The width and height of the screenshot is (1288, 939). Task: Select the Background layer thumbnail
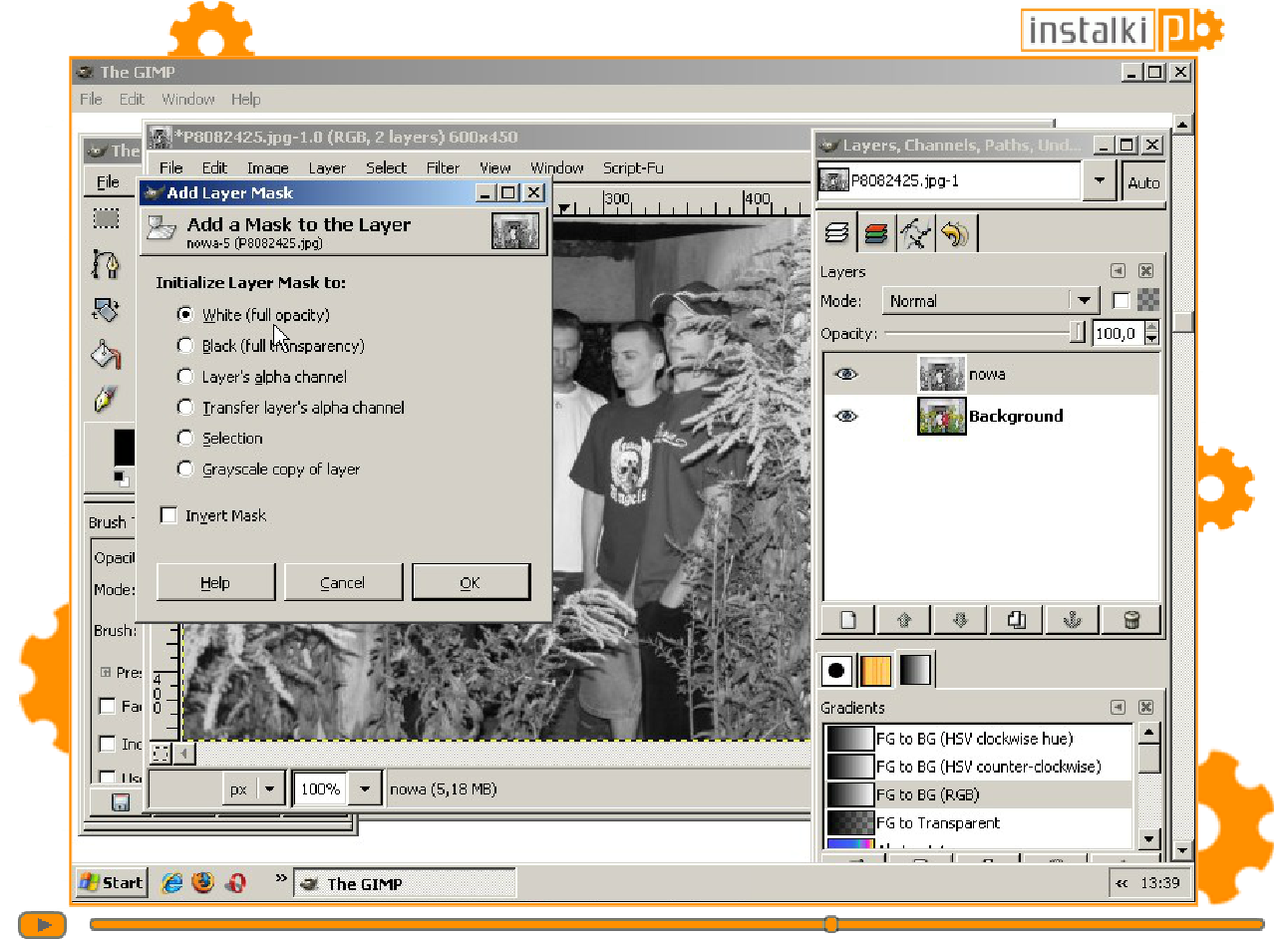[x=941, y=416]
